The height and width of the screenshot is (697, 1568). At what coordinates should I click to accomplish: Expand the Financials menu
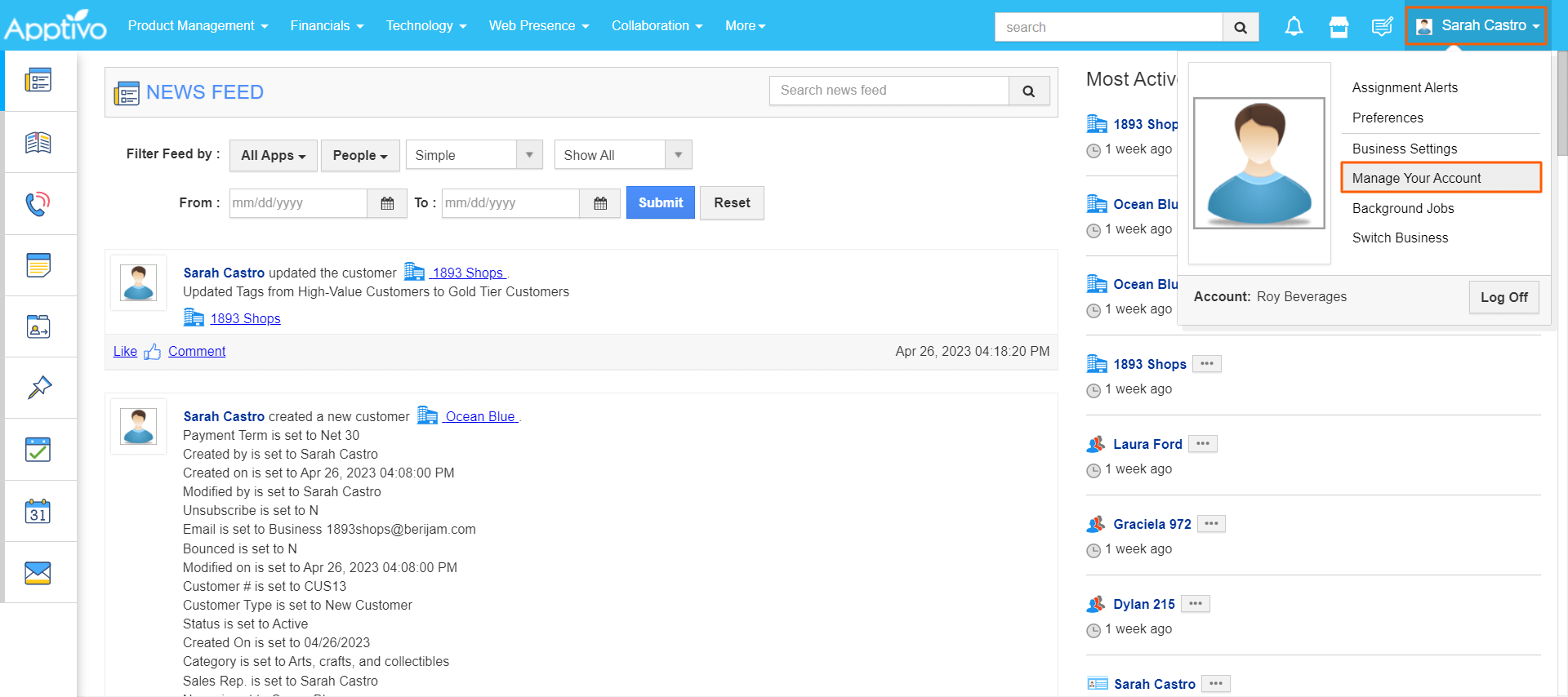[327, 26]
